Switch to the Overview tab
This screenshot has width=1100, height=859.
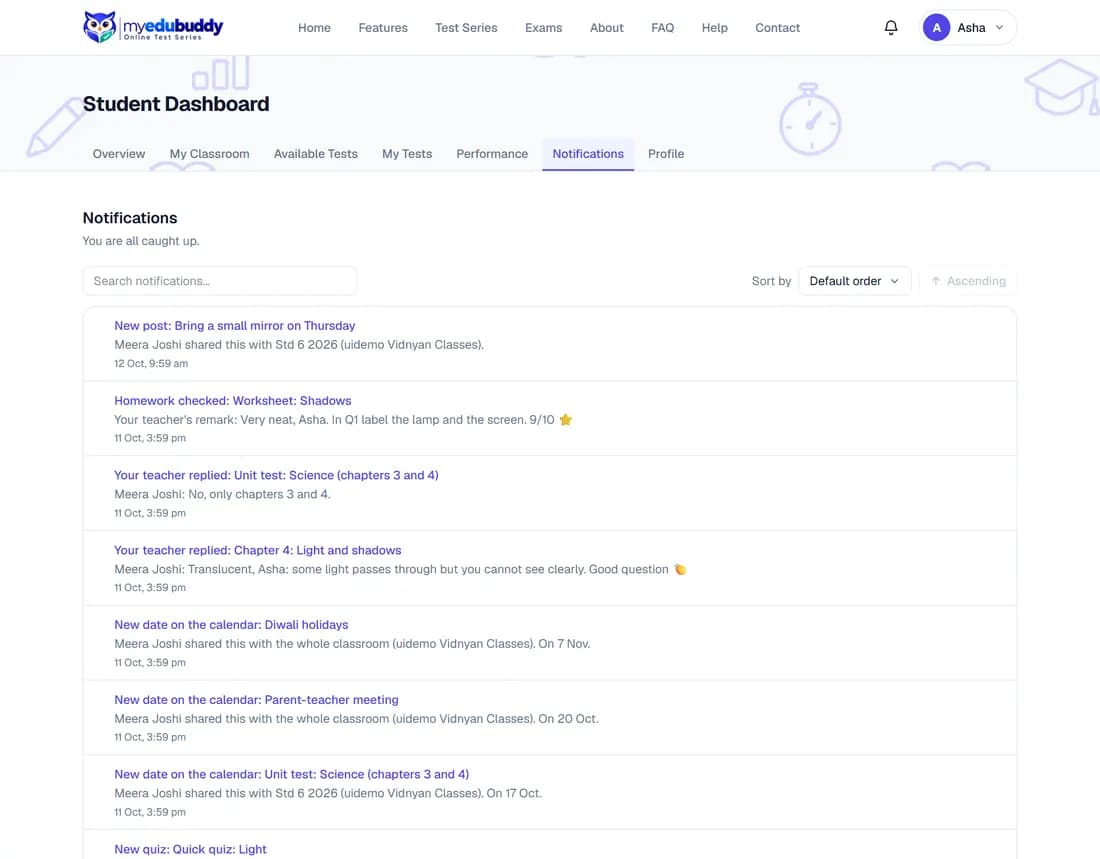119,154
